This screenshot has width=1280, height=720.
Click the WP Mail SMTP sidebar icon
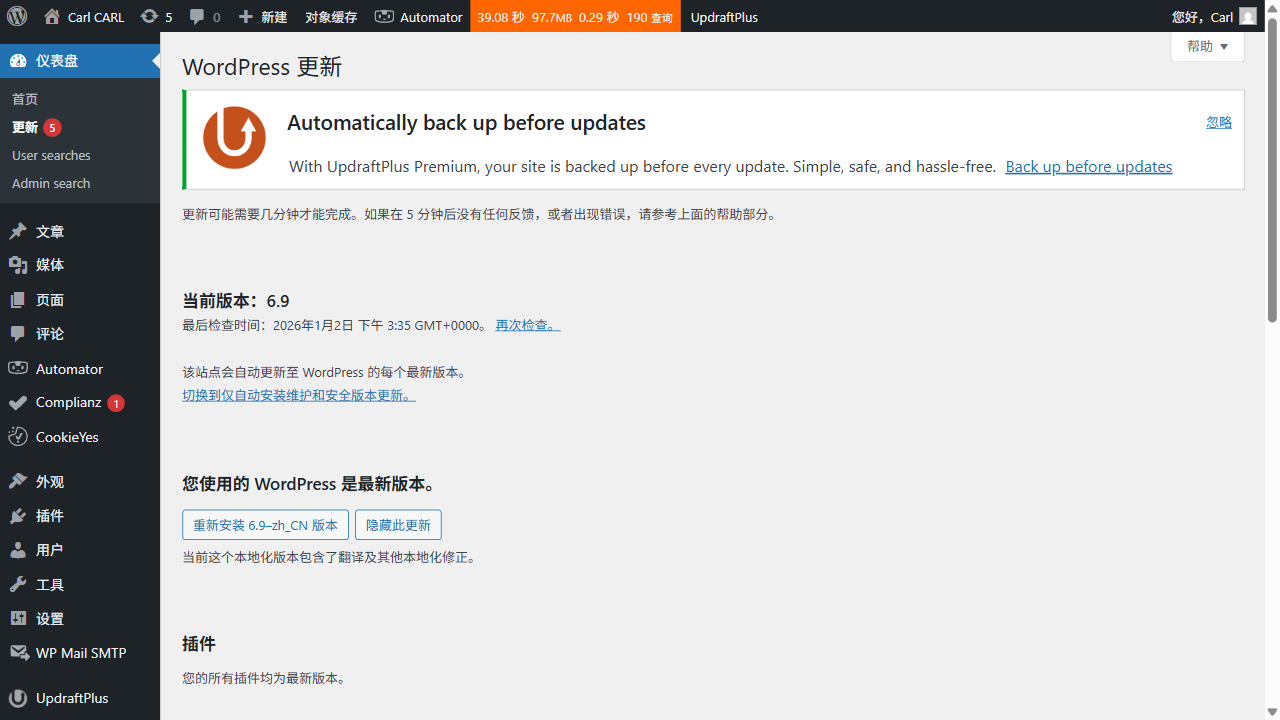tap(18, 652)
